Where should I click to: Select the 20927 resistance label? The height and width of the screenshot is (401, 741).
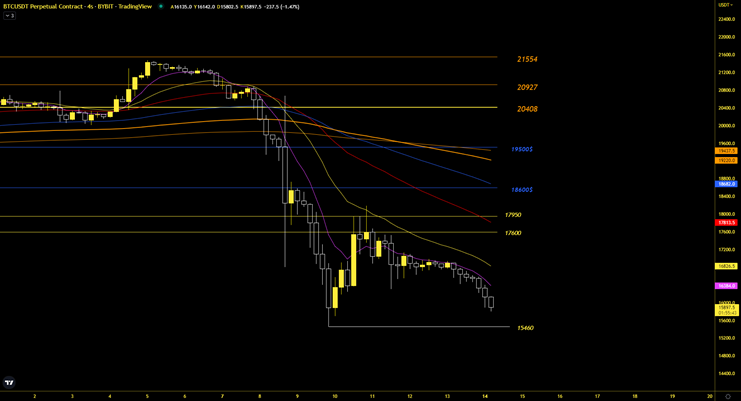(x=527, y=88)
